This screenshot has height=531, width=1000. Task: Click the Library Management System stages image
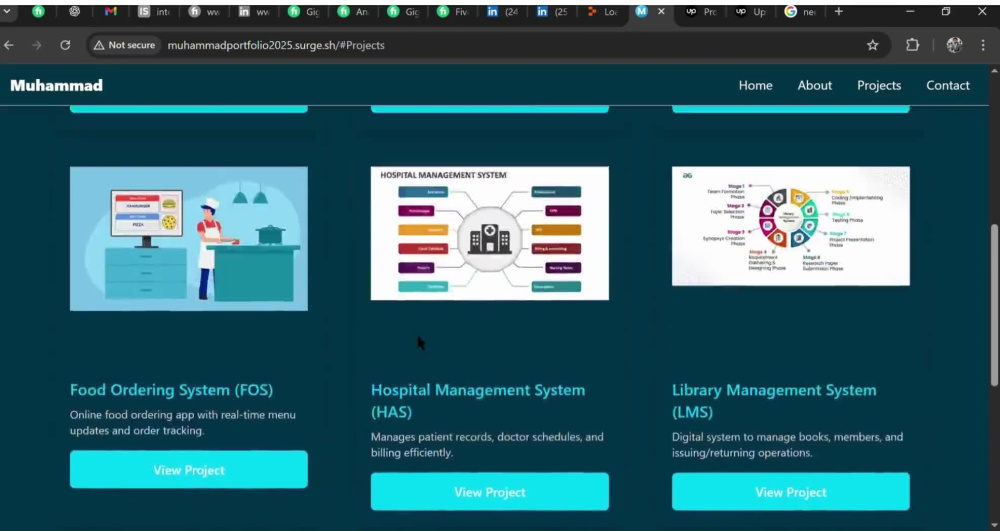(791, 226)
